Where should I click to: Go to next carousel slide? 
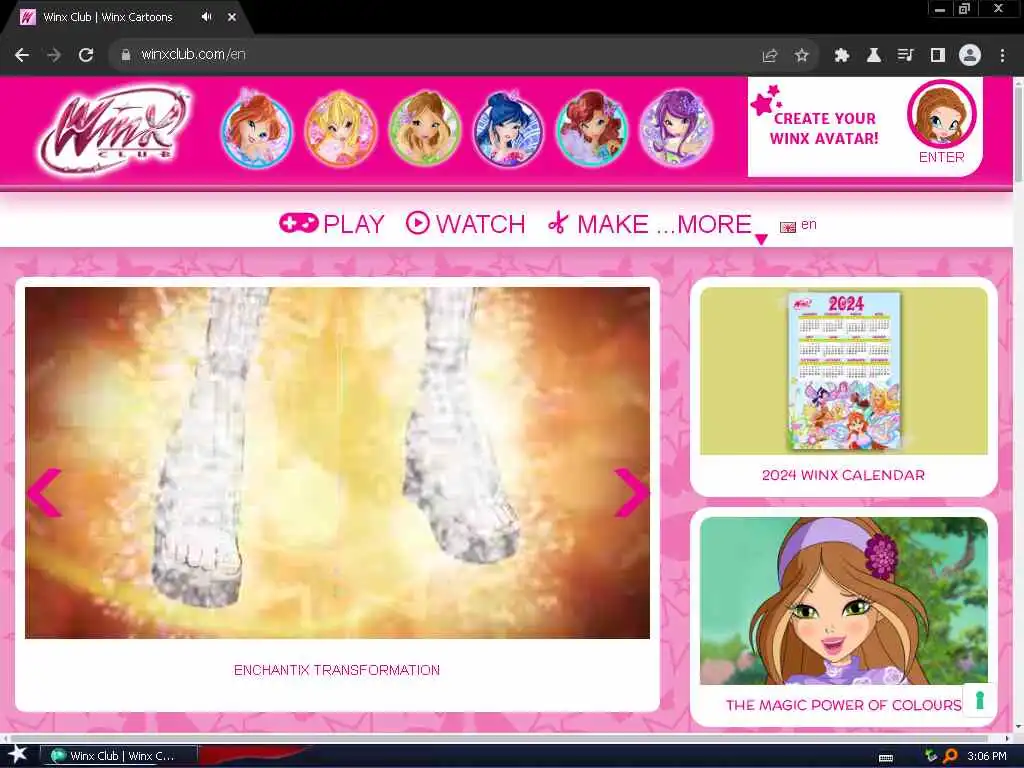(631, 493)
